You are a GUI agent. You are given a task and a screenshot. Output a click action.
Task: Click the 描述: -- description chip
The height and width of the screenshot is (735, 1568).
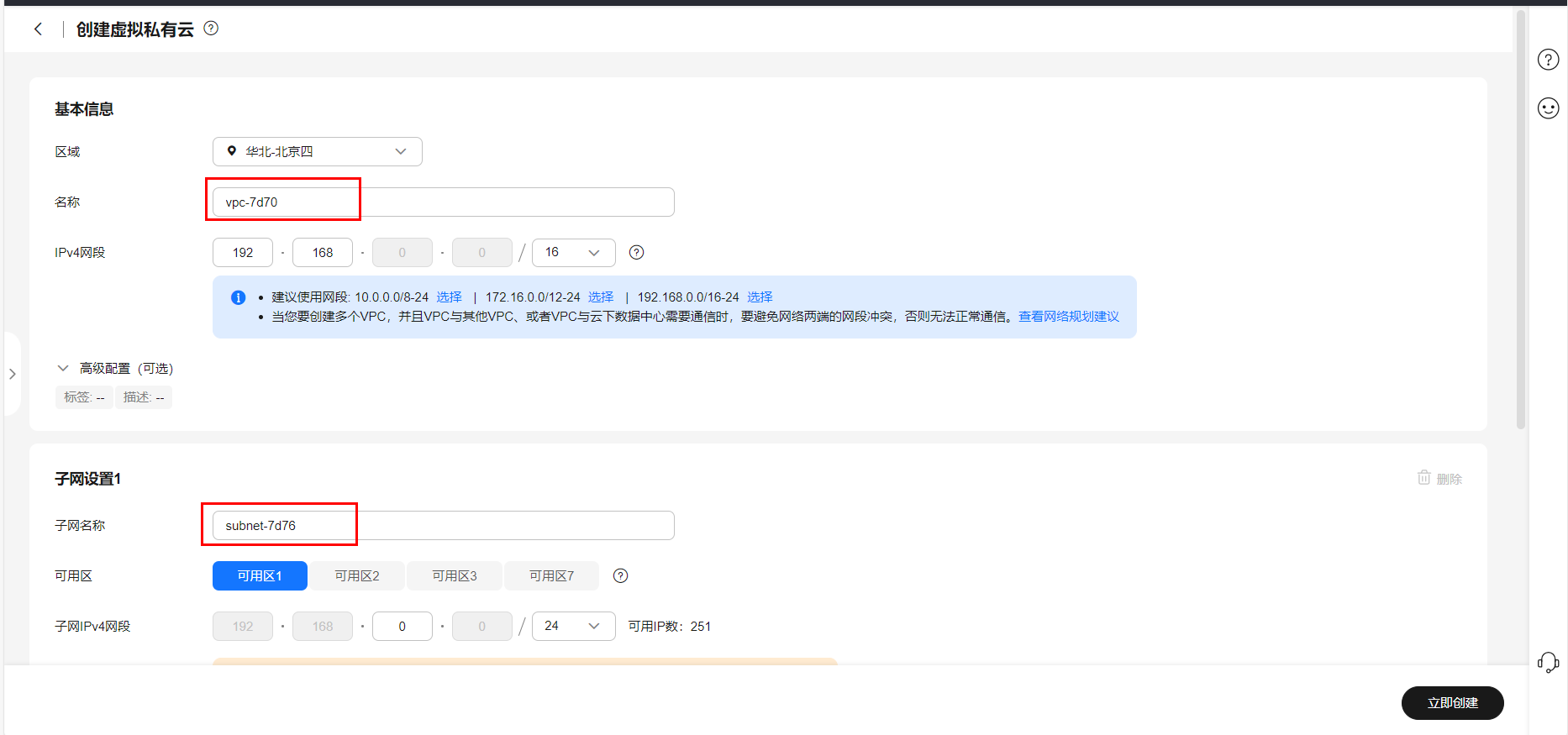(x=144, y=397)
